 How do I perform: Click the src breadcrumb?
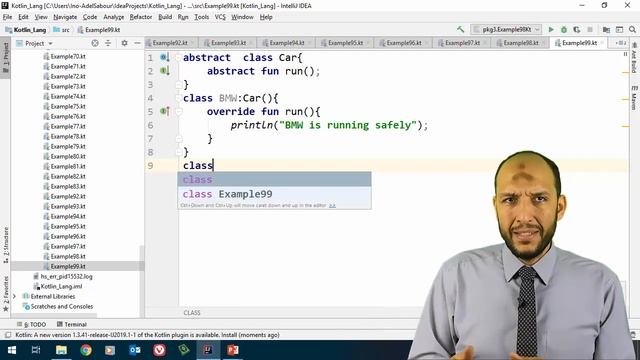pyautogui.click(x=62, y=30)
